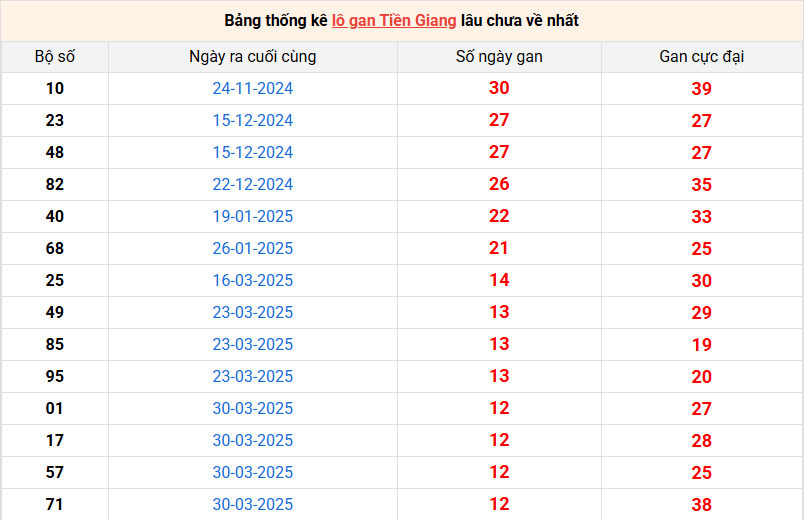Select number 71 in Bộ số column
This screenshot has width=804, height=520.
pos(54,504)
